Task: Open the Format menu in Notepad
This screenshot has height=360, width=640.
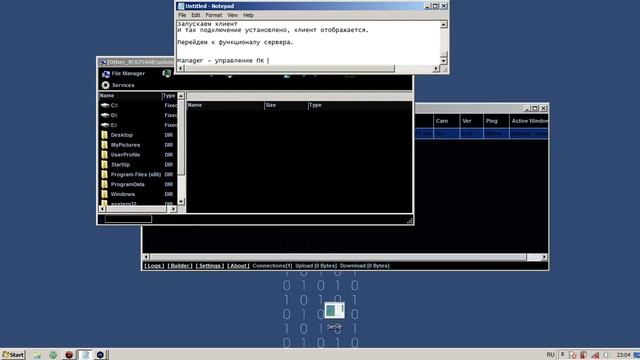Action: pyautogui.click(x=213, y=15)
